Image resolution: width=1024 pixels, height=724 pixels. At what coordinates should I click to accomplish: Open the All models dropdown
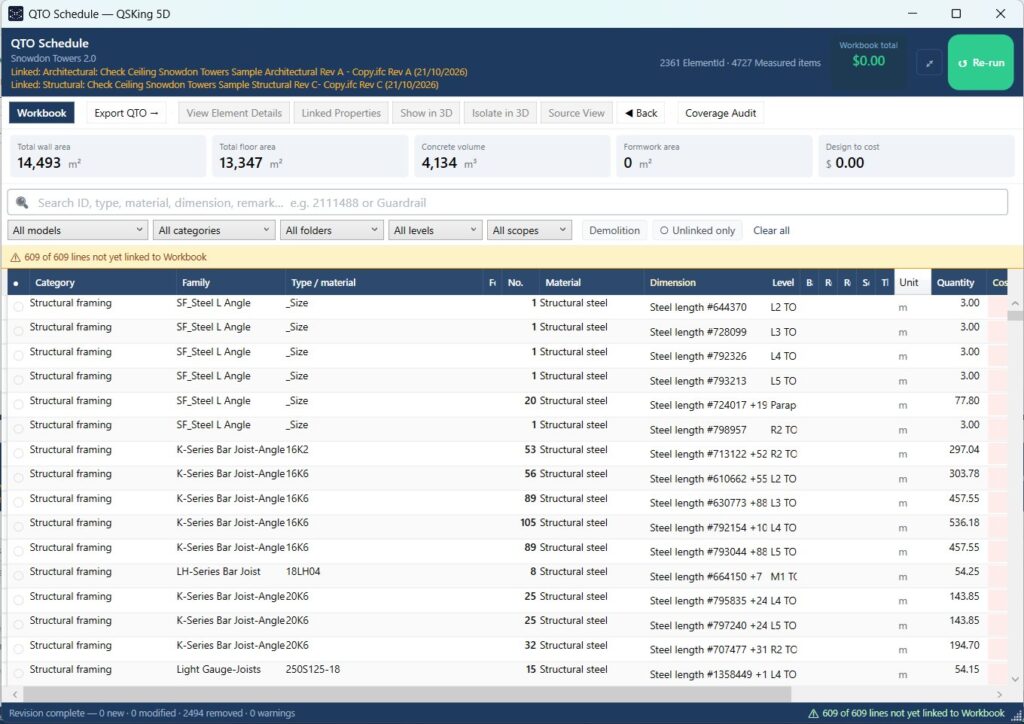78,230
